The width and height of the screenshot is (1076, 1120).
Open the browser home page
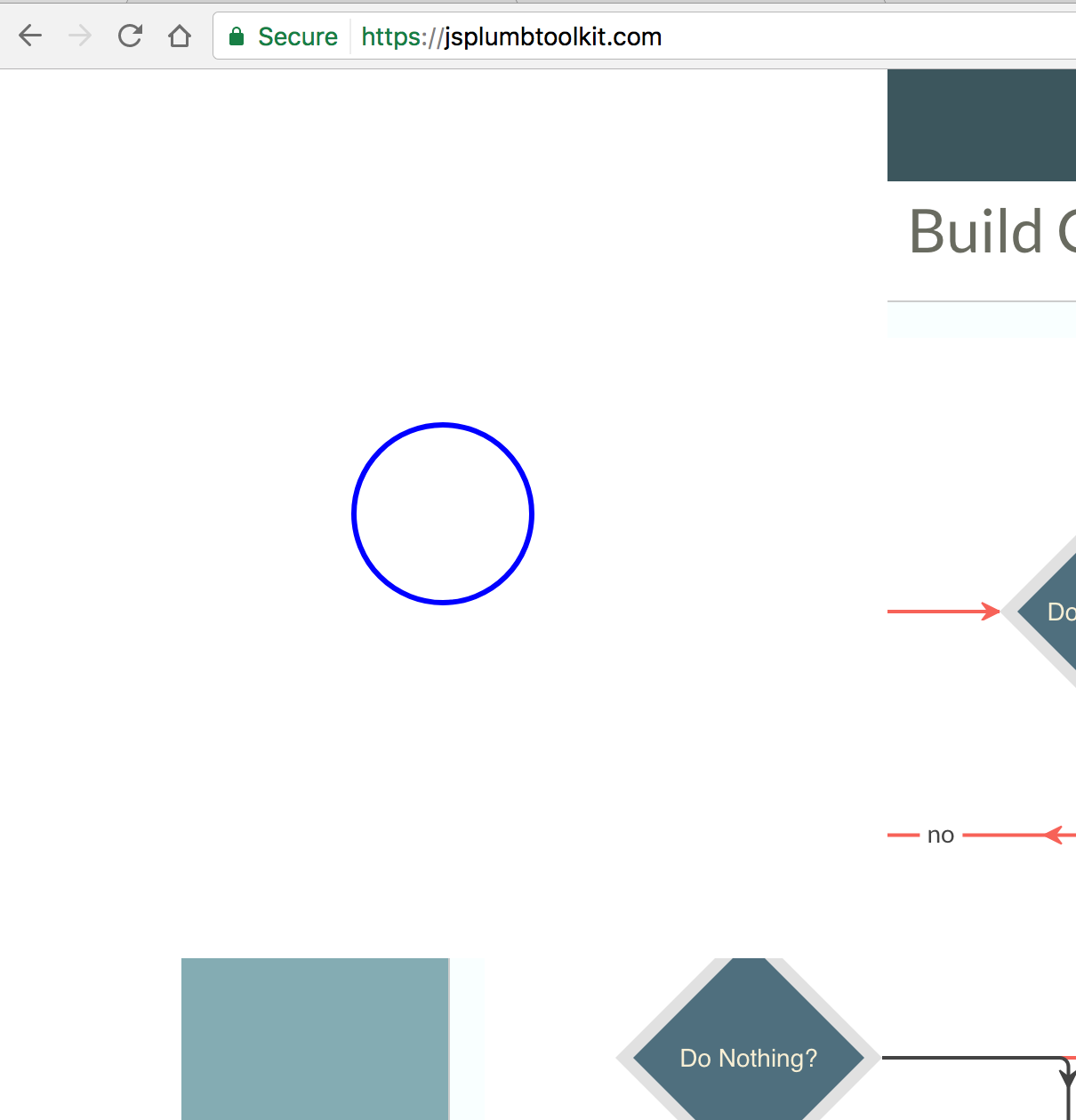click(180, 36)
